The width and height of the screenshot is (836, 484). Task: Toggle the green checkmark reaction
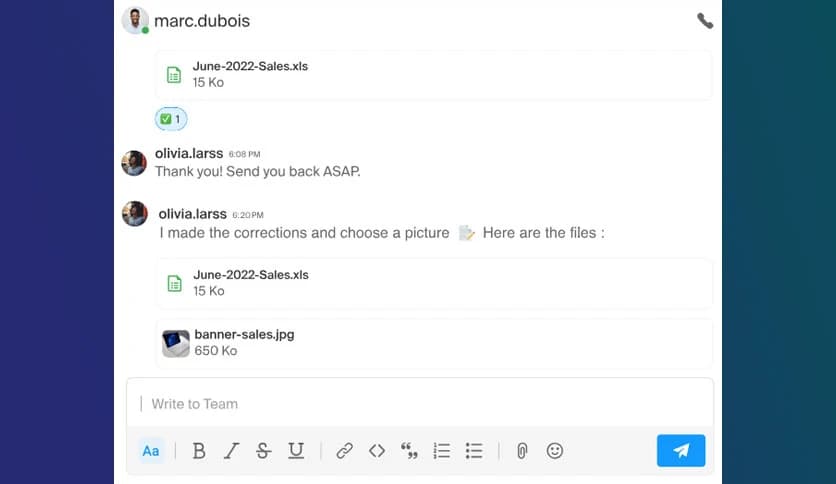click(x=171, y=119)
